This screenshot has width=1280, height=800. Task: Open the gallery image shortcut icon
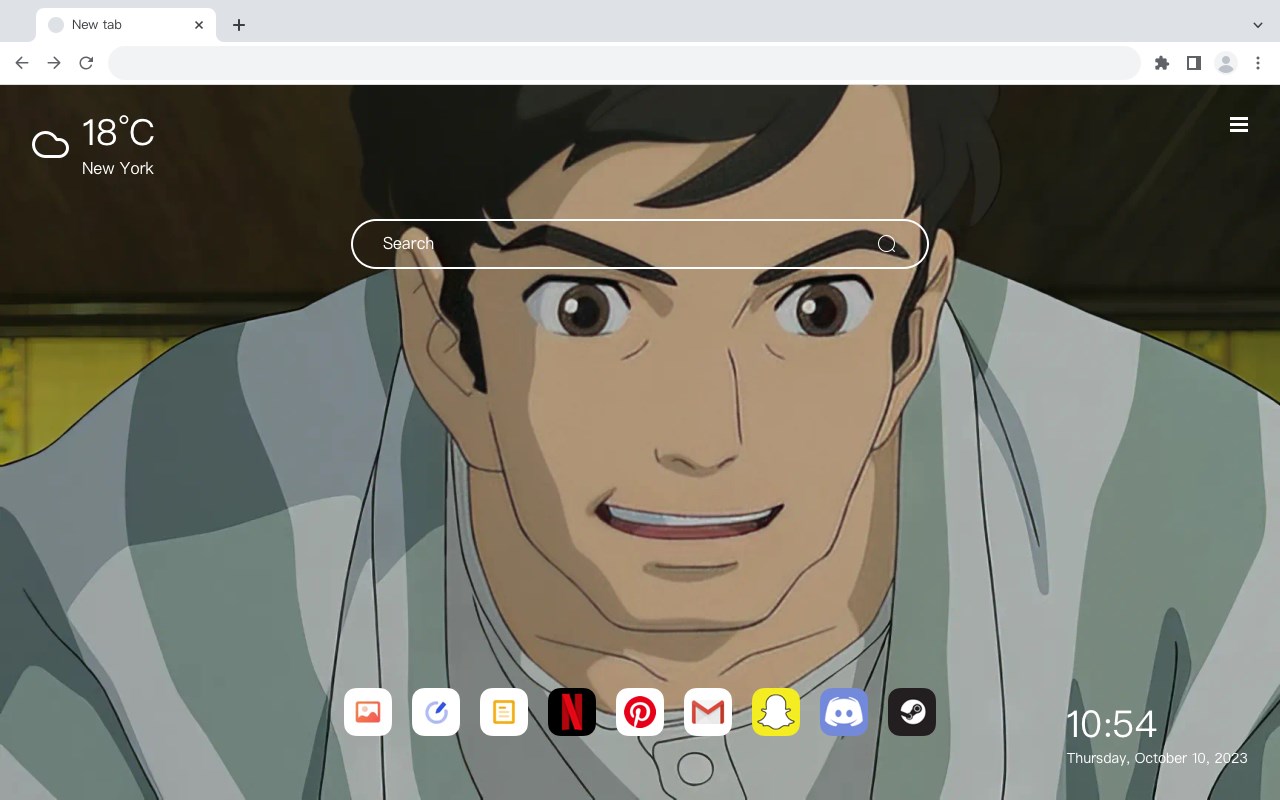(x=368, y=712)
